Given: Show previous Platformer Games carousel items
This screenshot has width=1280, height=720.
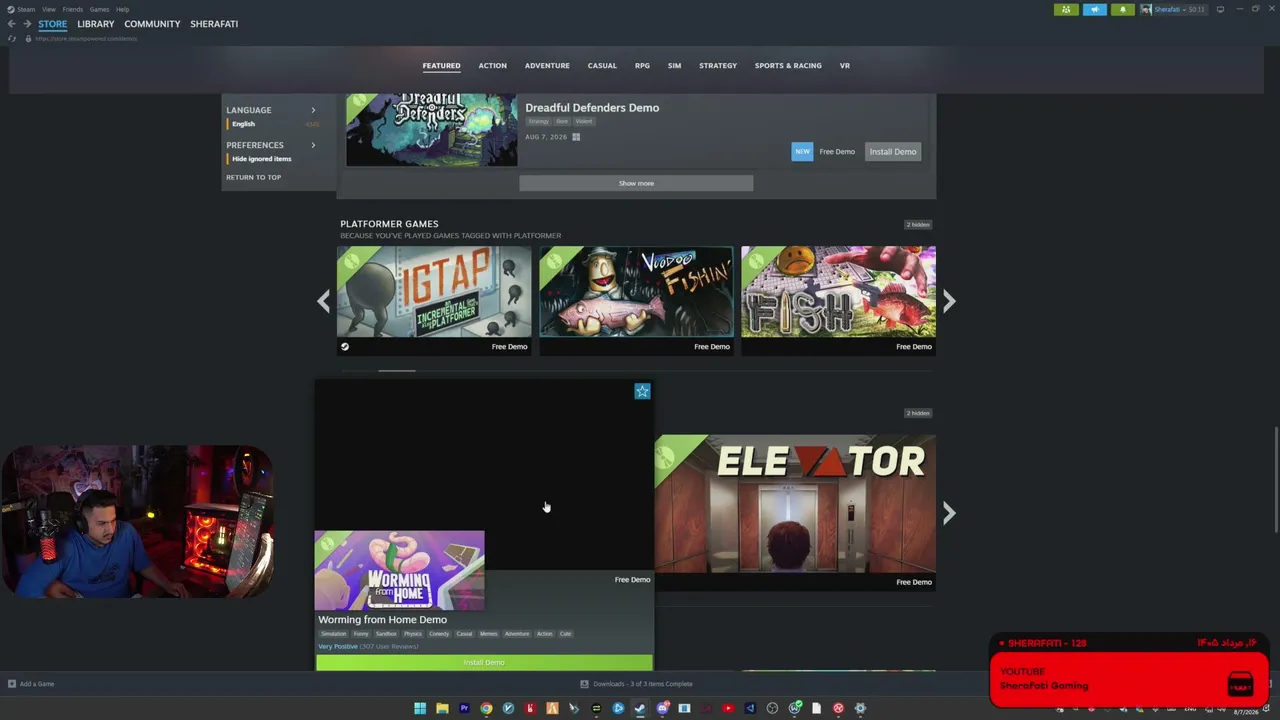Looking at the screenshot, I should pyautogui.click(x=324, y=301).
